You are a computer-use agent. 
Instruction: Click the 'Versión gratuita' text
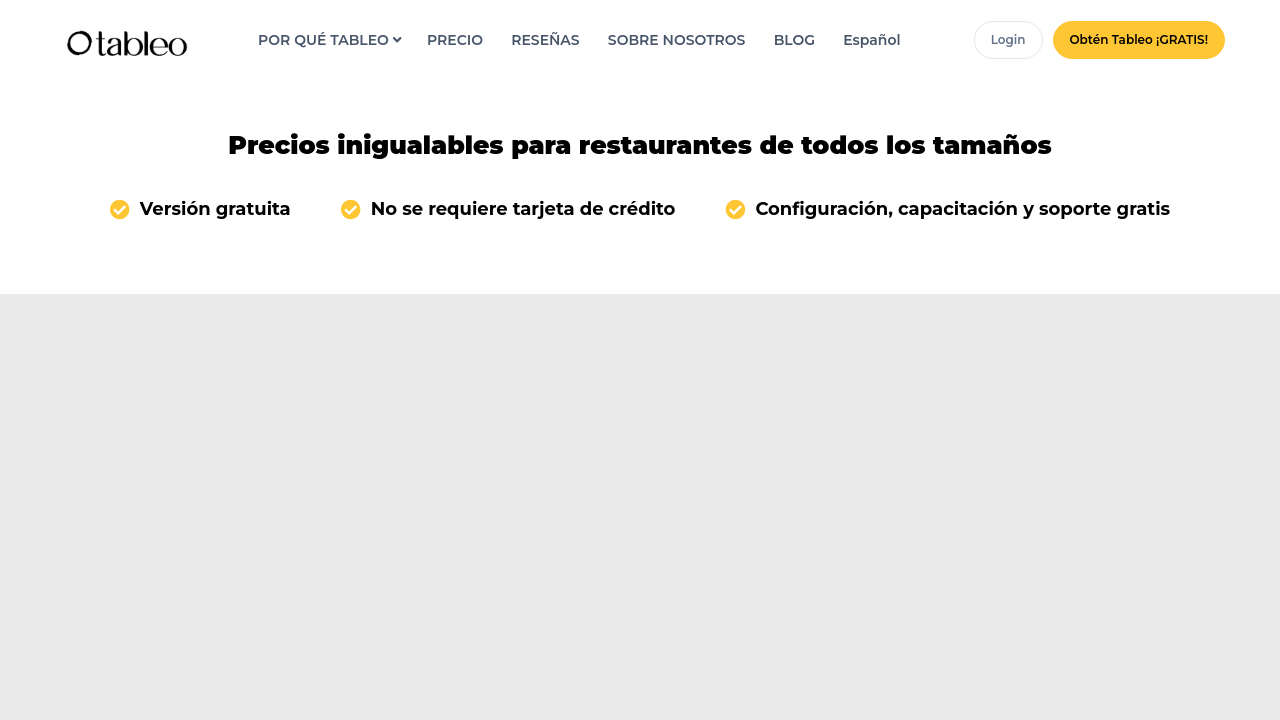coord(215,209)
